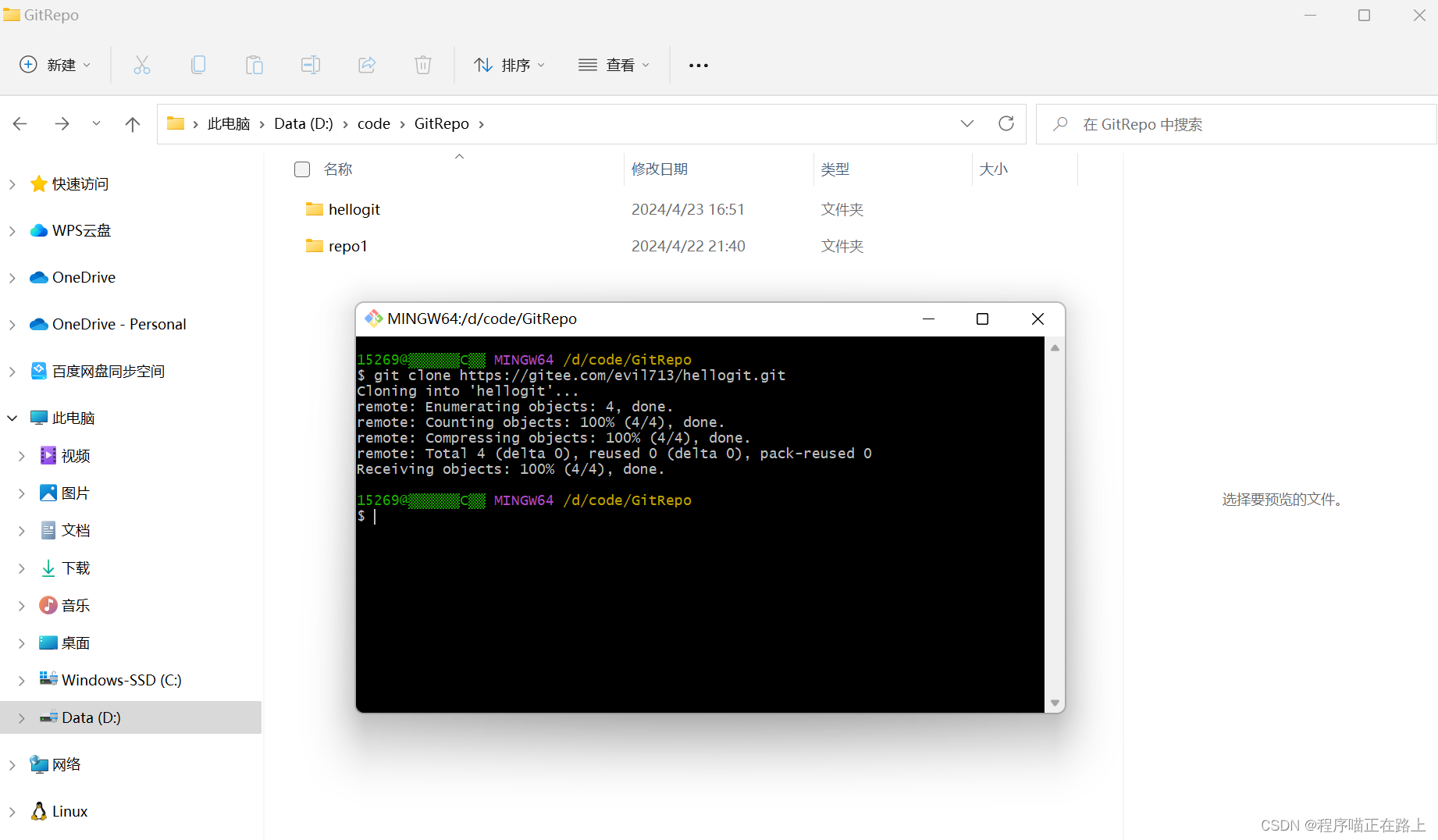Click the 在 GitRepo 中搜索 search field
The image size is (1438, 840).
[x=1236, y=124]
